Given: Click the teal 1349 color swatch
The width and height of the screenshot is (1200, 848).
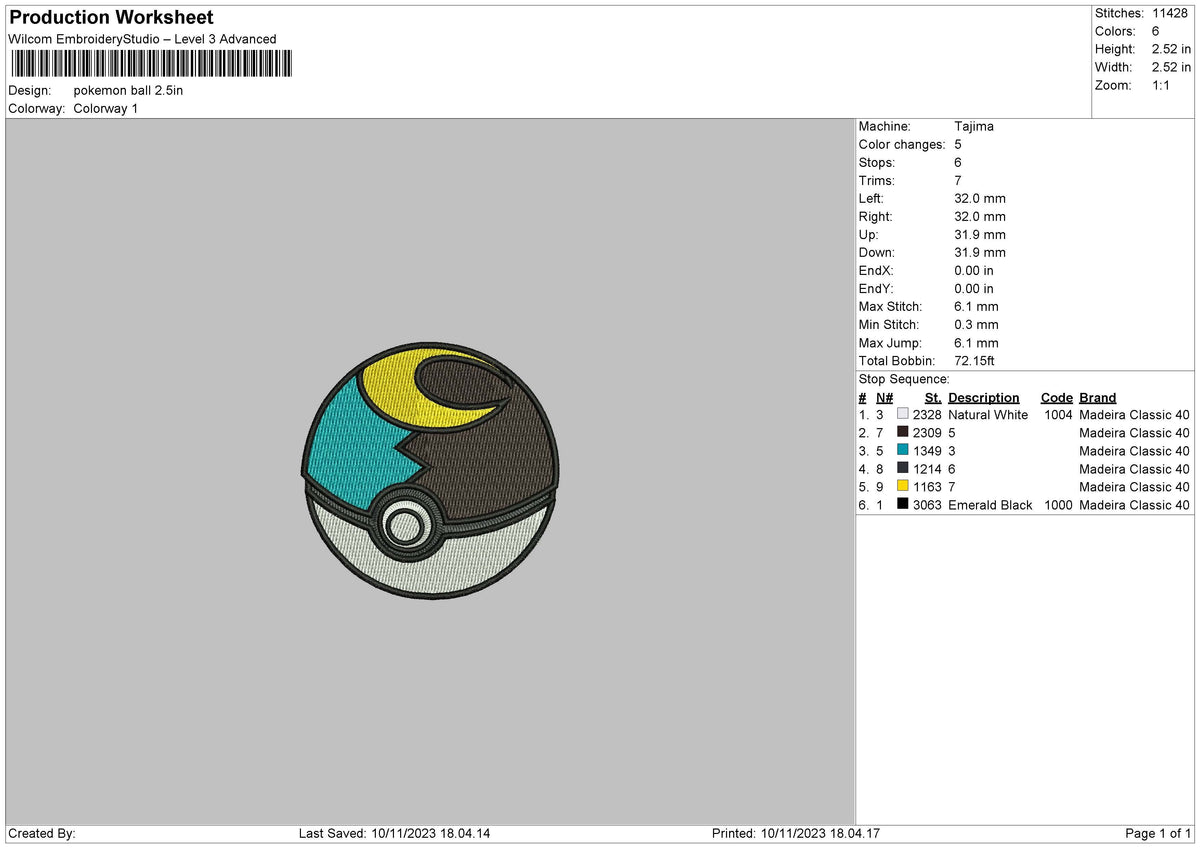Looking at the screenshot, I should [903, 450].
